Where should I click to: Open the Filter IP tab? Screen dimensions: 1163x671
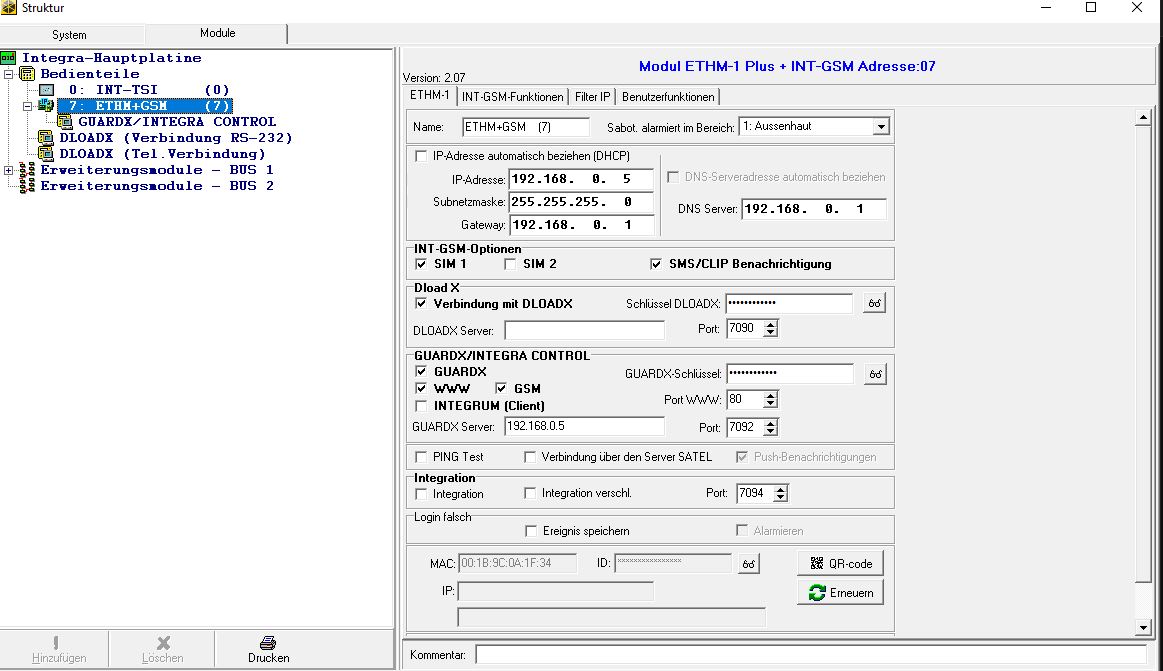click(592, 97)
